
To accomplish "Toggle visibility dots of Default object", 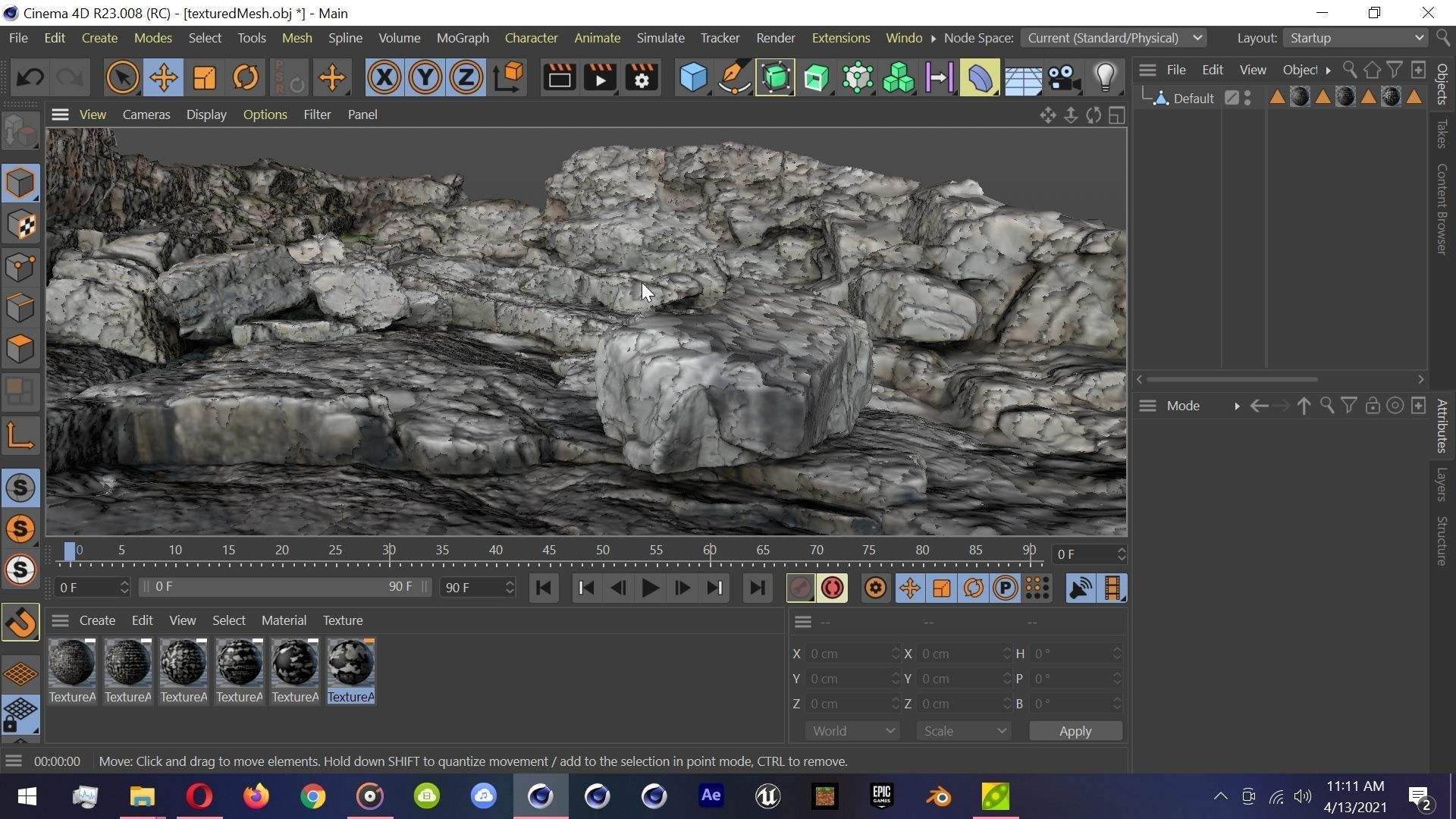I will point(1247,98).
